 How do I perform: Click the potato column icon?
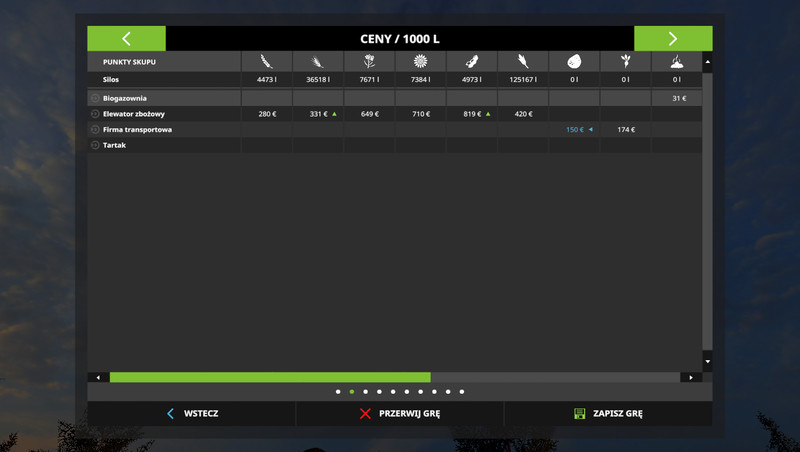click(x=574, y=62)
